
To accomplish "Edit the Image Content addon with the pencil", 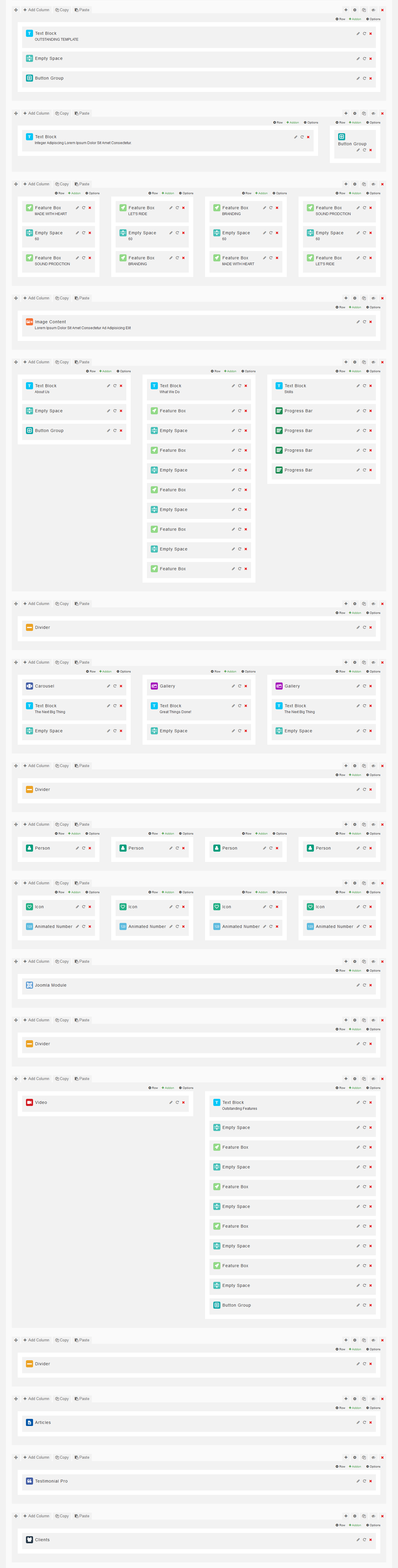I will coord(358,322).
